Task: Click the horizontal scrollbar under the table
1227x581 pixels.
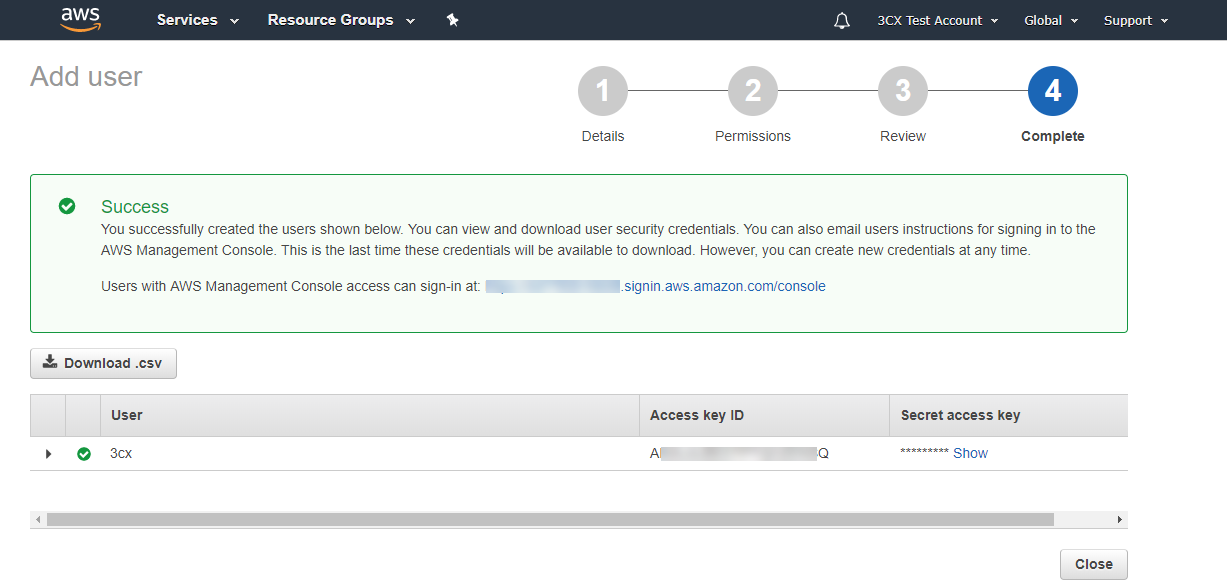Action: (x=550, y=520)
